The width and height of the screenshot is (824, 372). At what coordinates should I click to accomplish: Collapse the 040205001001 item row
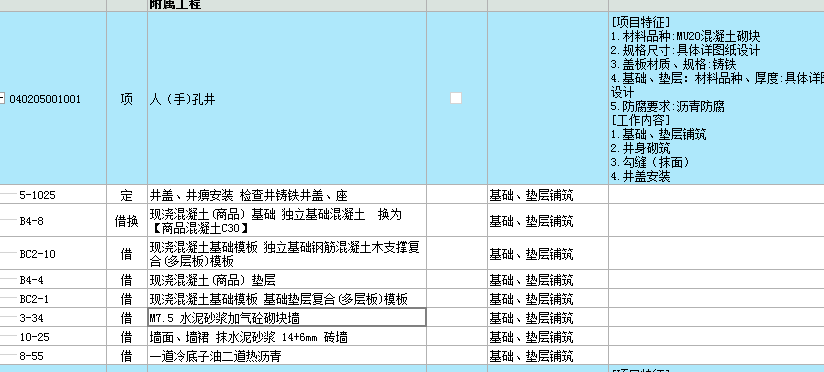[x=2, y=98]
